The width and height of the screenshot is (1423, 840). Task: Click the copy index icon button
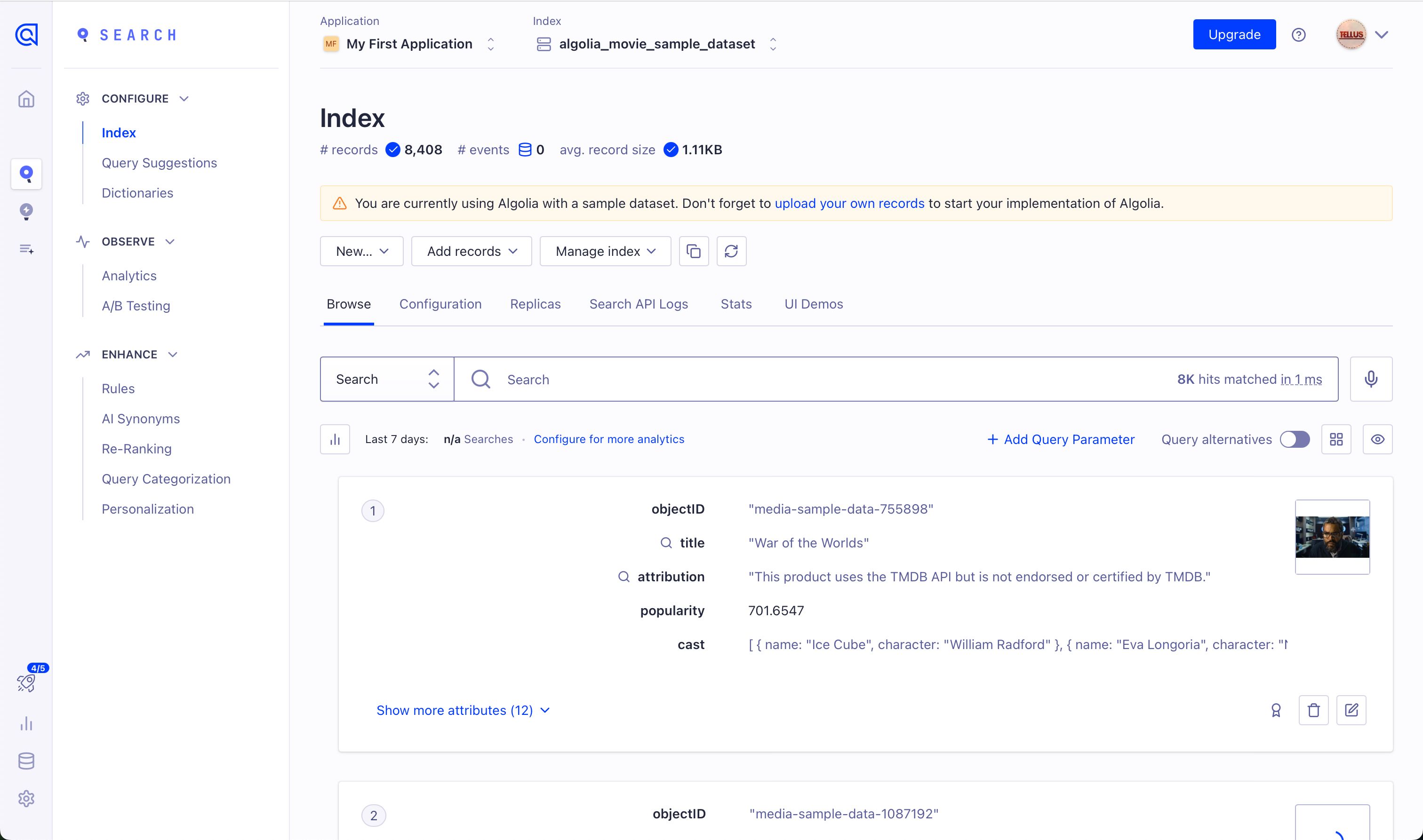pos(694,251)
